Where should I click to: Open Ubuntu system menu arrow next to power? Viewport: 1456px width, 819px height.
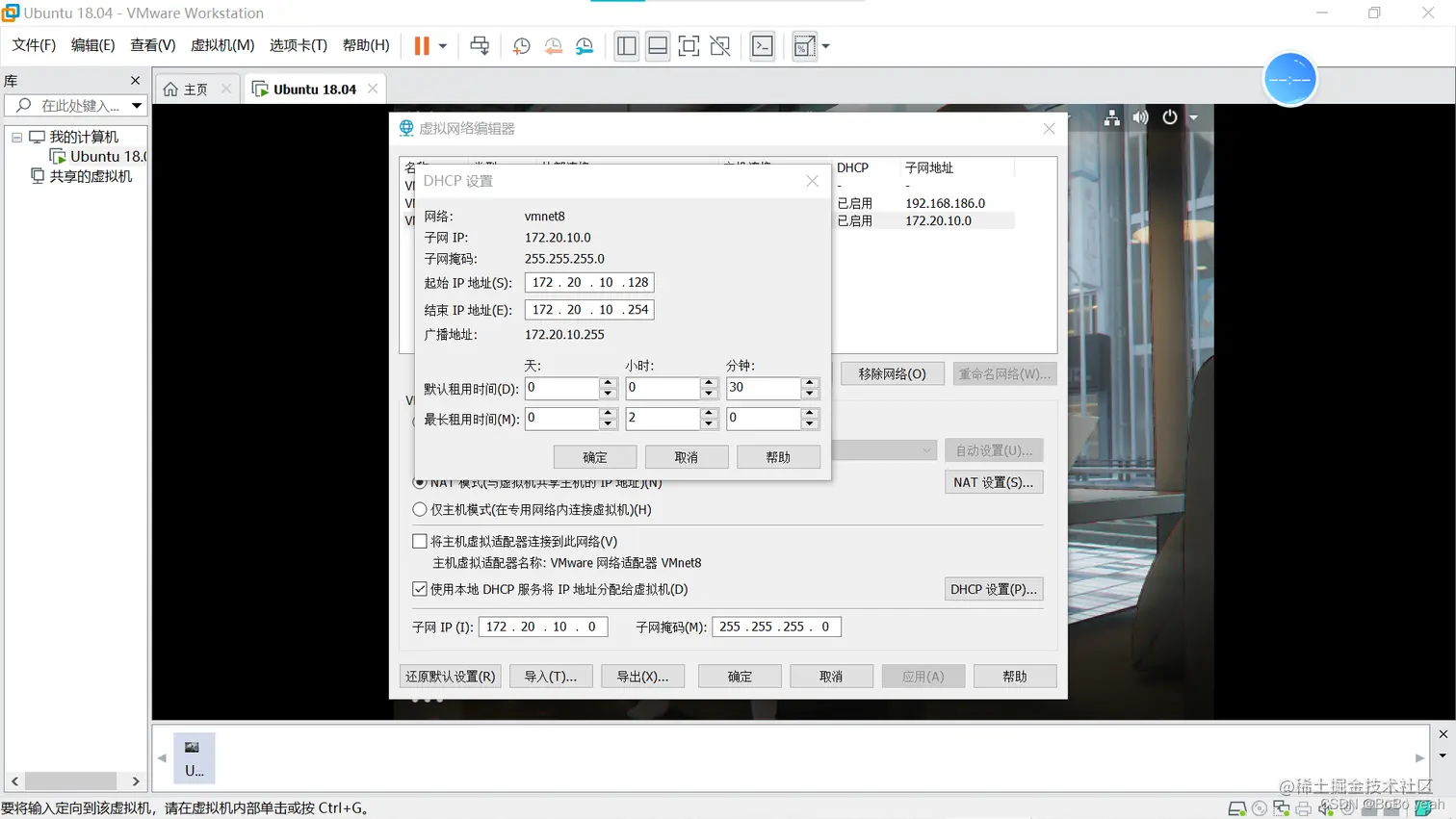tap(1193, 117)
